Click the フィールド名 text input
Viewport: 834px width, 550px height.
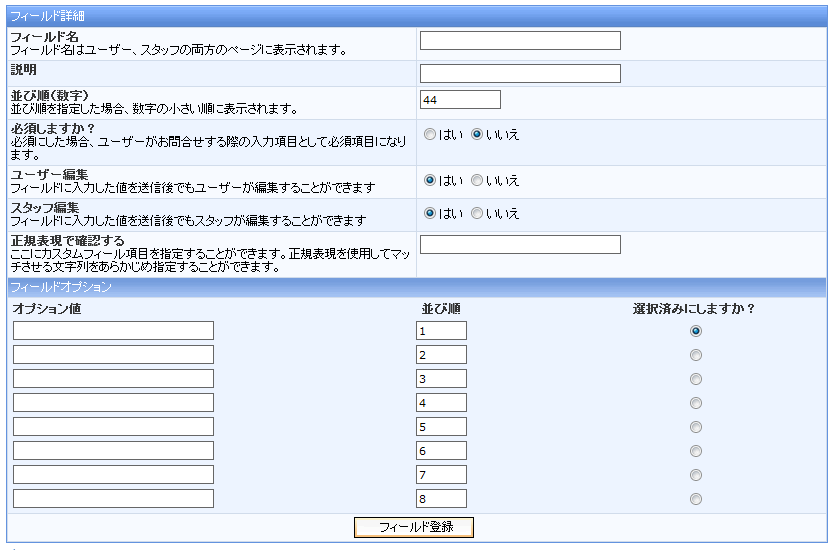click(x=520, y=40)
